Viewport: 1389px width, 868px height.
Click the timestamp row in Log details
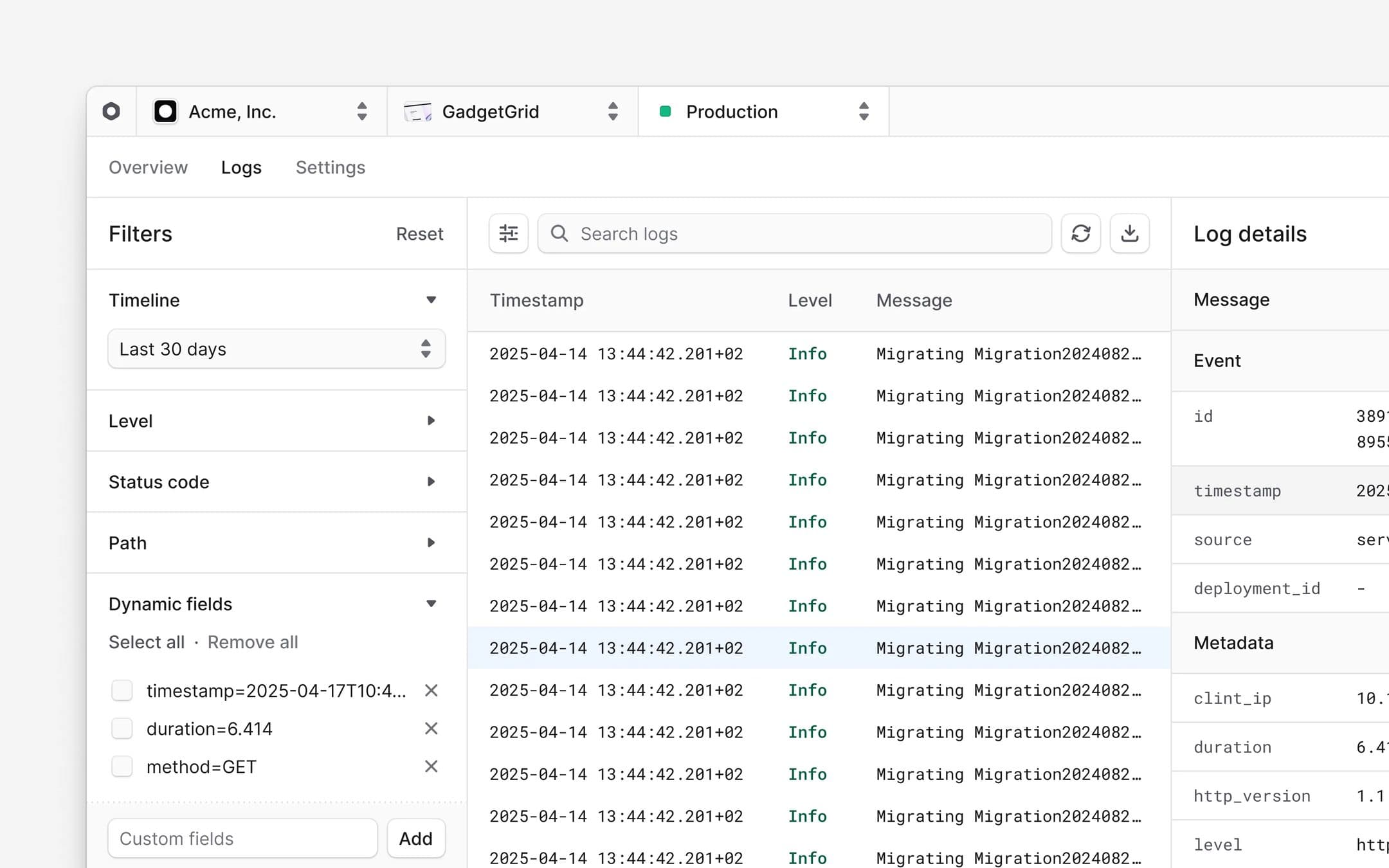(x=1280, y=491)
